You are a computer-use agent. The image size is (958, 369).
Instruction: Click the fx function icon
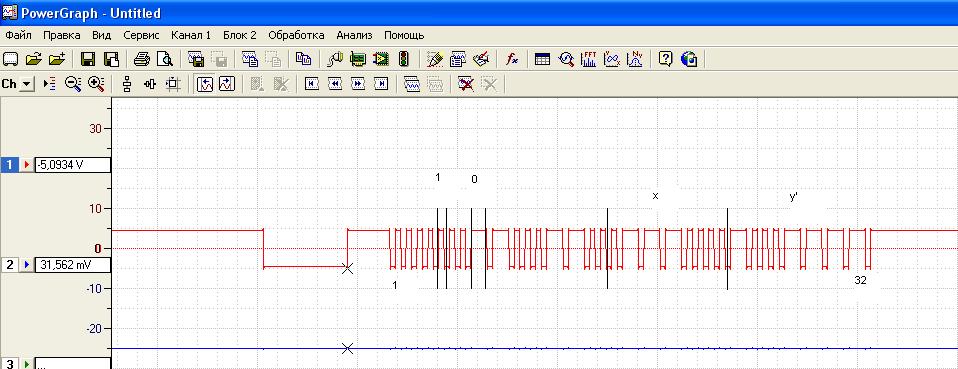(x=512, y=59)
